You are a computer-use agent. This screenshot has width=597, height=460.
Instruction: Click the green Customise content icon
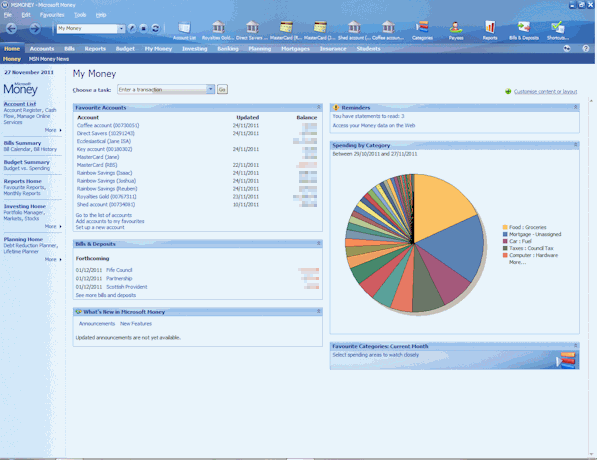(508, 91)
